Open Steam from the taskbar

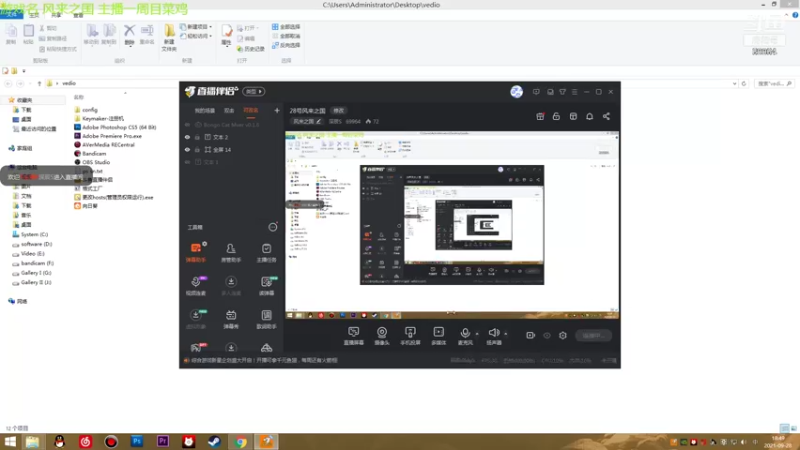(x=214, y=442)
